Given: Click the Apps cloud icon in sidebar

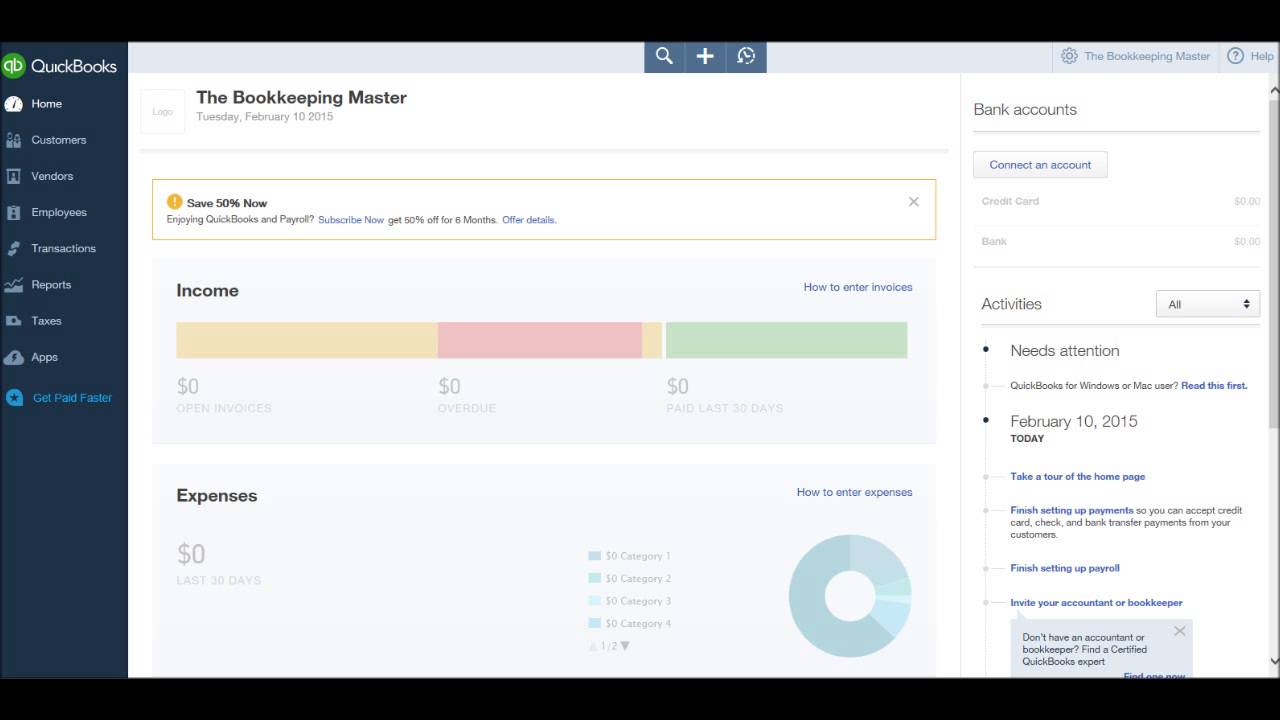Looking at the screenshot, I should (x=13, y=357).
